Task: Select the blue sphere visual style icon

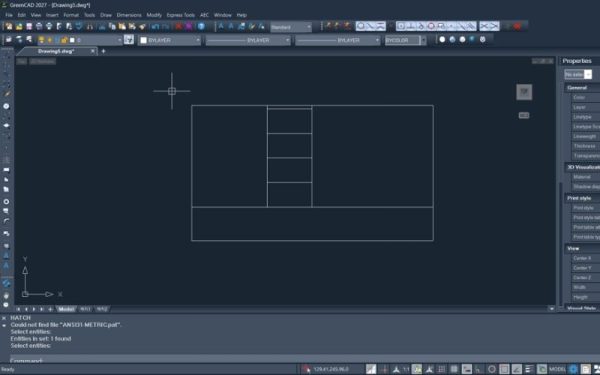Action: (452, 39)
